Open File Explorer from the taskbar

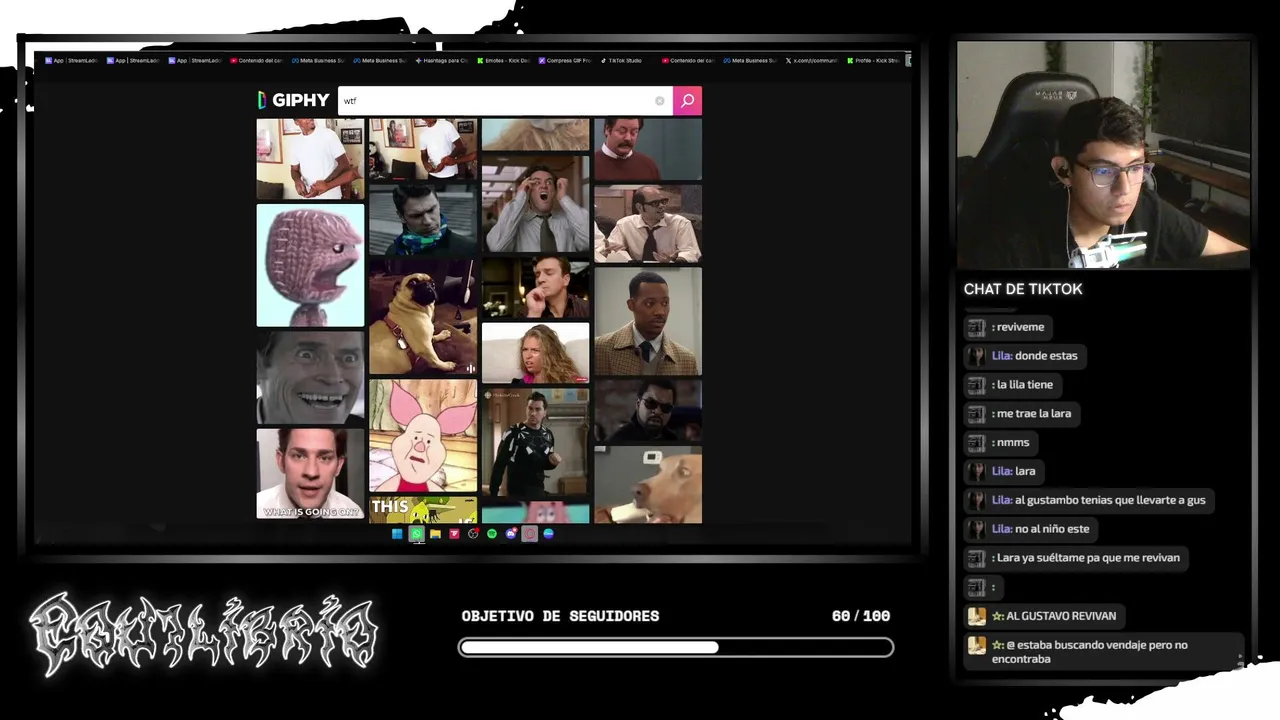(435, 534)
